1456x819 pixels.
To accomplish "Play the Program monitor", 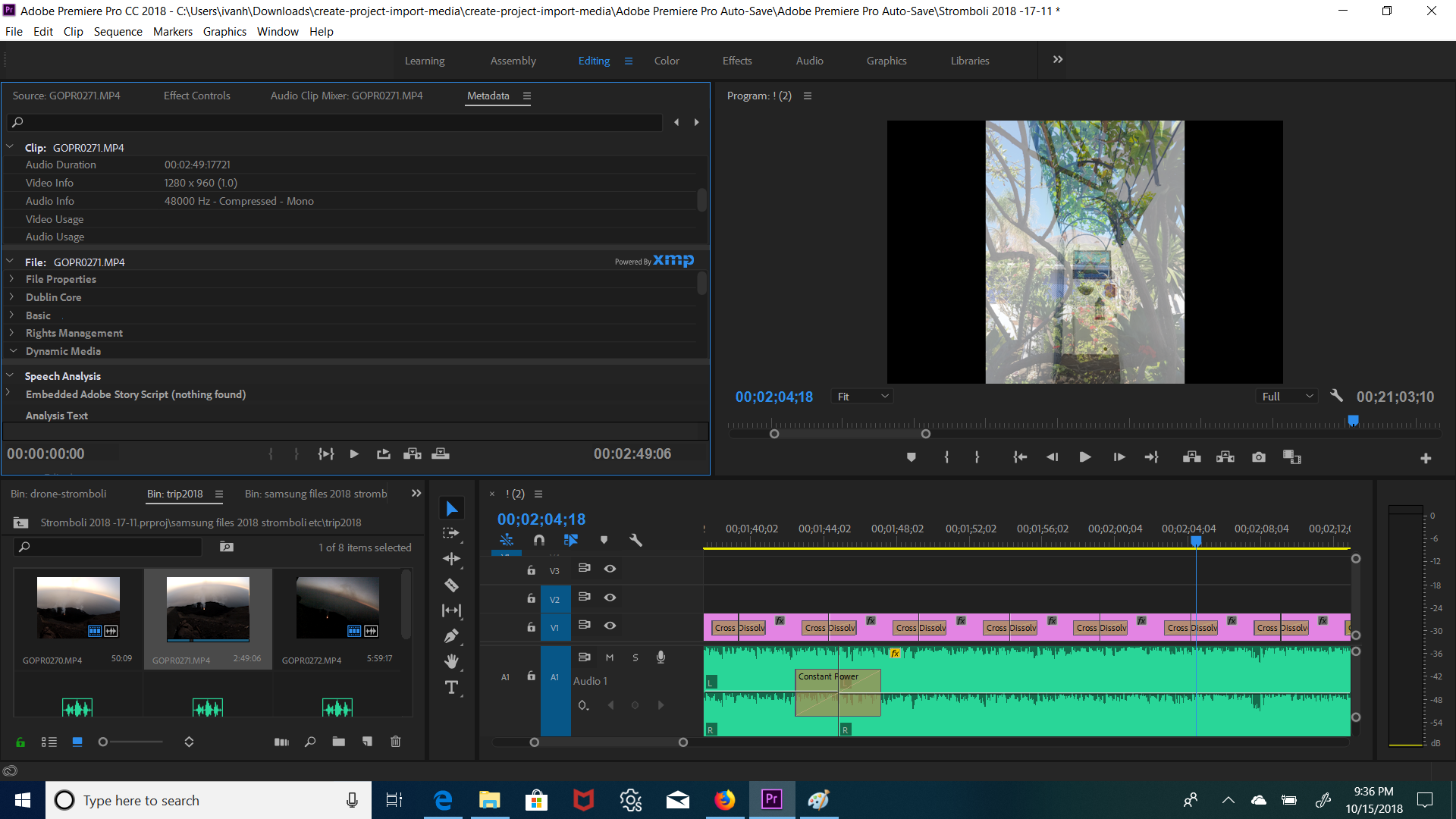I will (1085, 457).
